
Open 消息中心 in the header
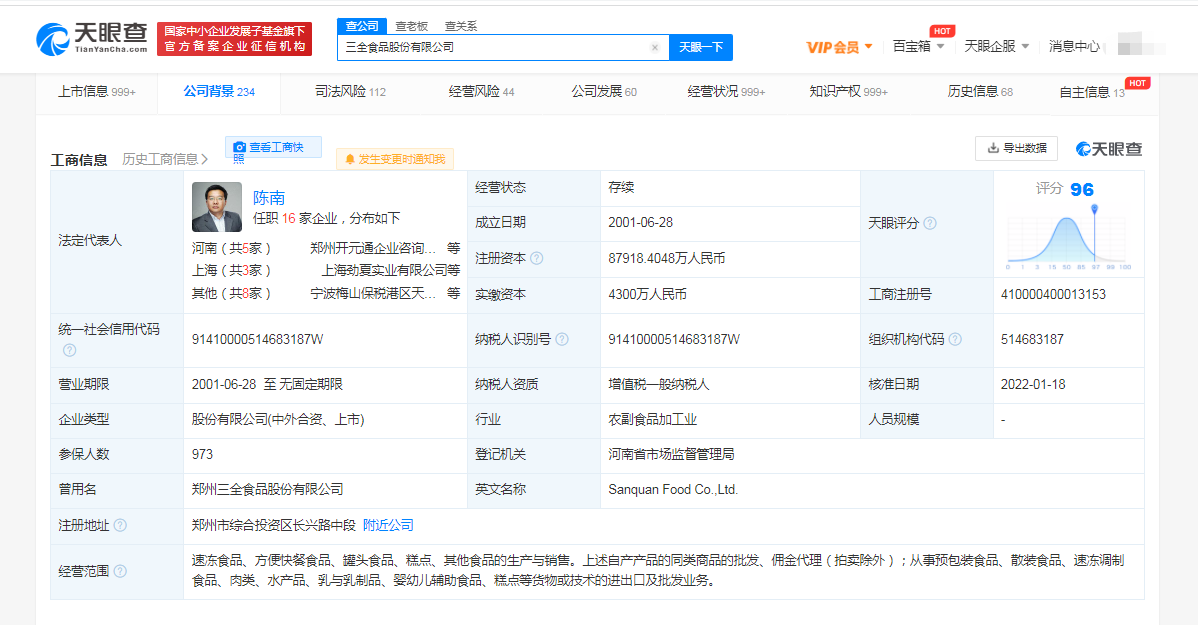coord(1074,47)
